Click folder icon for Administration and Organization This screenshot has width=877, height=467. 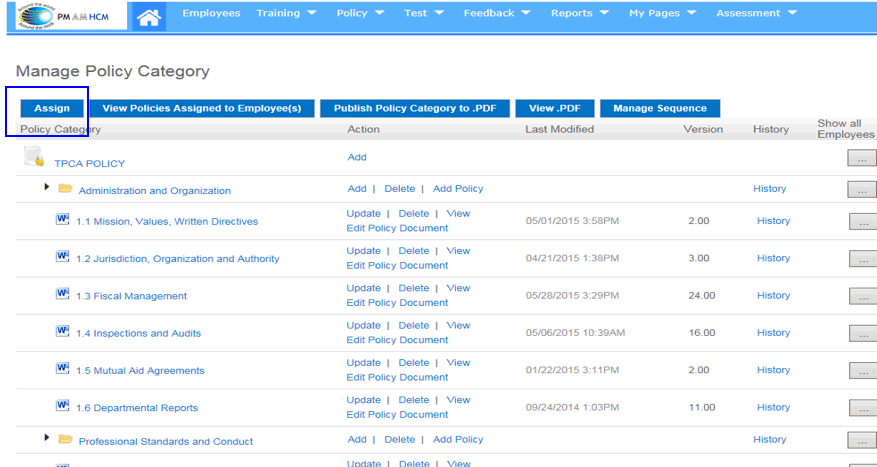click(x=65, y=189)
